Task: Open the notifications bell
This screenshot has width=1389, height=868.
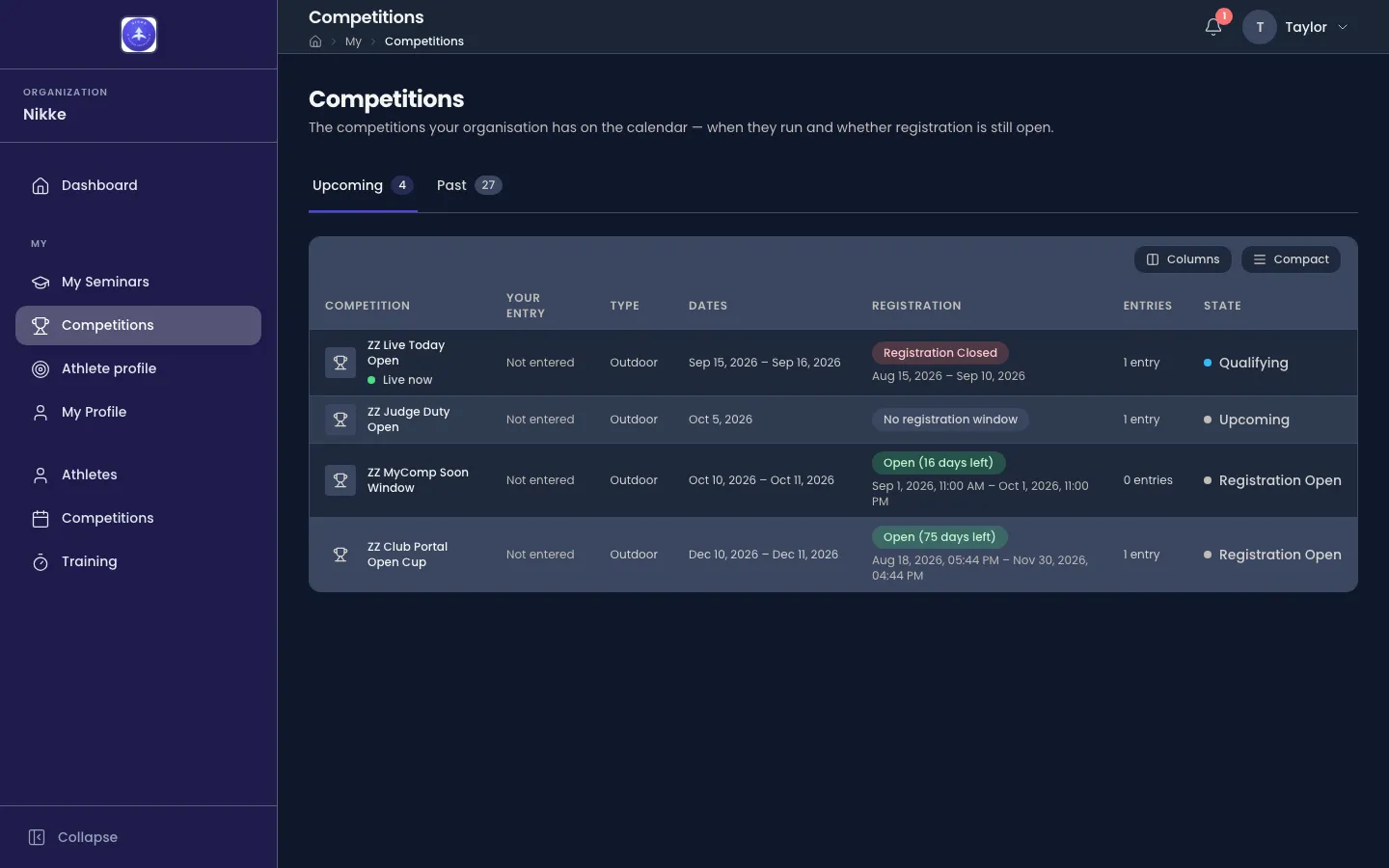Action: (x=1213, y=27)
